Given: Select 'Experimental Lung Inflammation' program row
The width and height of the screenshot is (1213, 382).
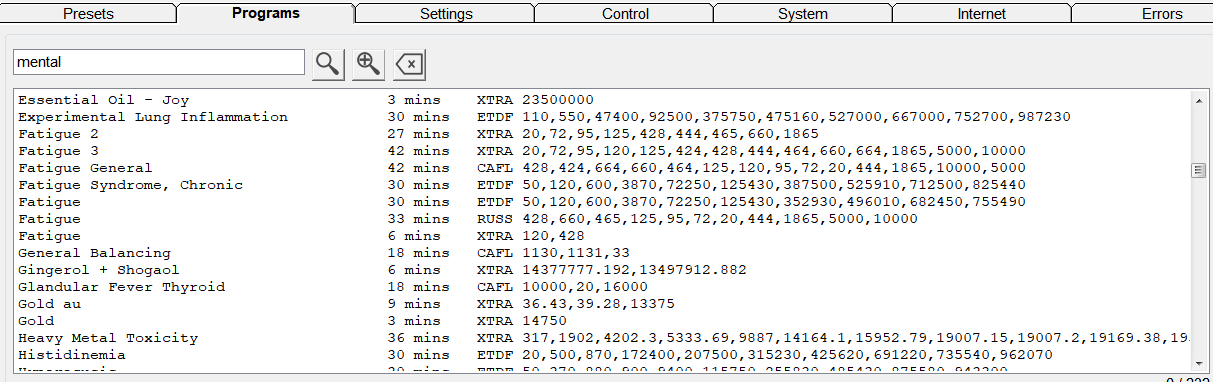Looking at the screenshot, I should coord(603,117).
